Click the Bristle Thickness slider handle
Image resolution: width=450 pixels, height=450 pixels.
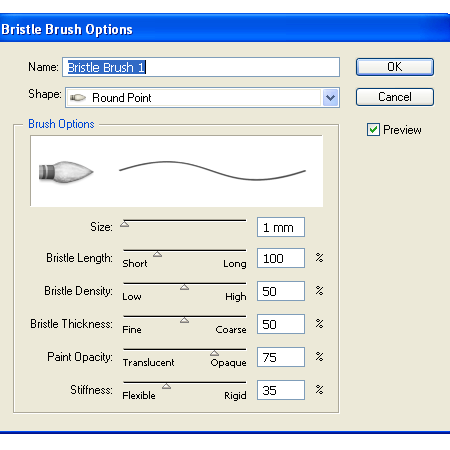point(184,320)
